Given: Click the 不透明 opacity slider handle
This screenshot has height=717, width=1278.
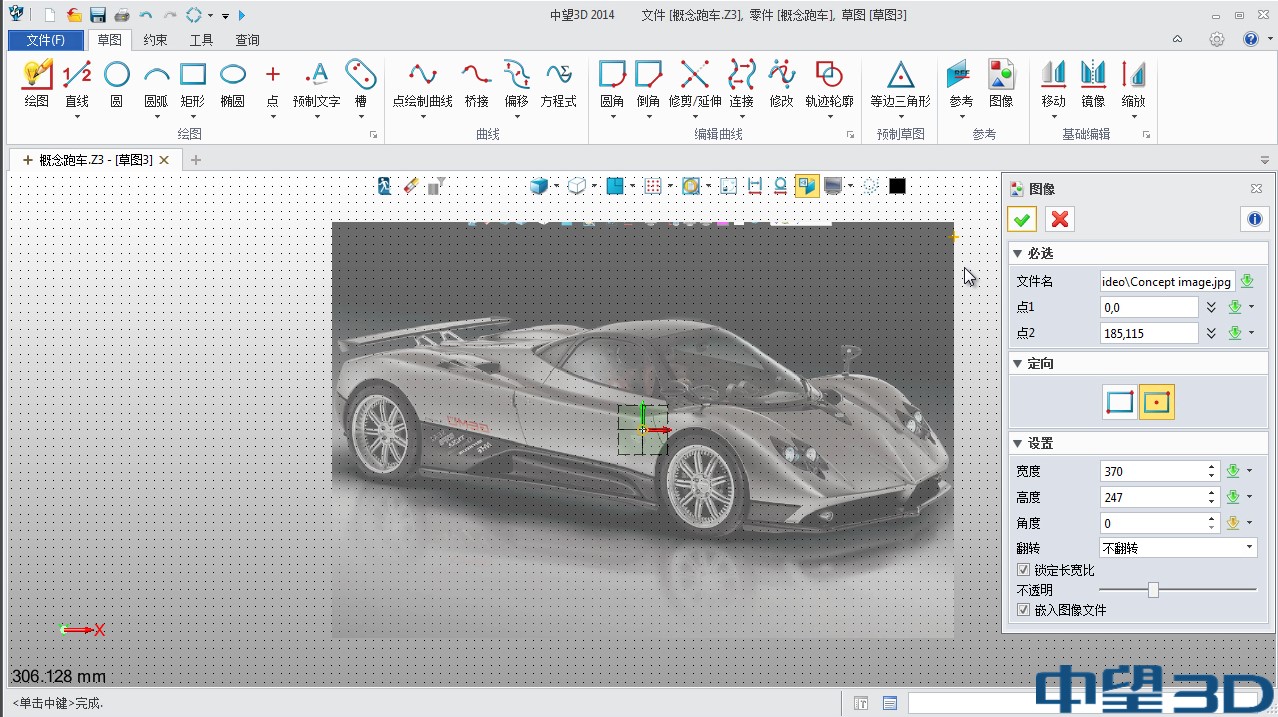Looking at the screenshot, I should click(x=1153, y=590).
